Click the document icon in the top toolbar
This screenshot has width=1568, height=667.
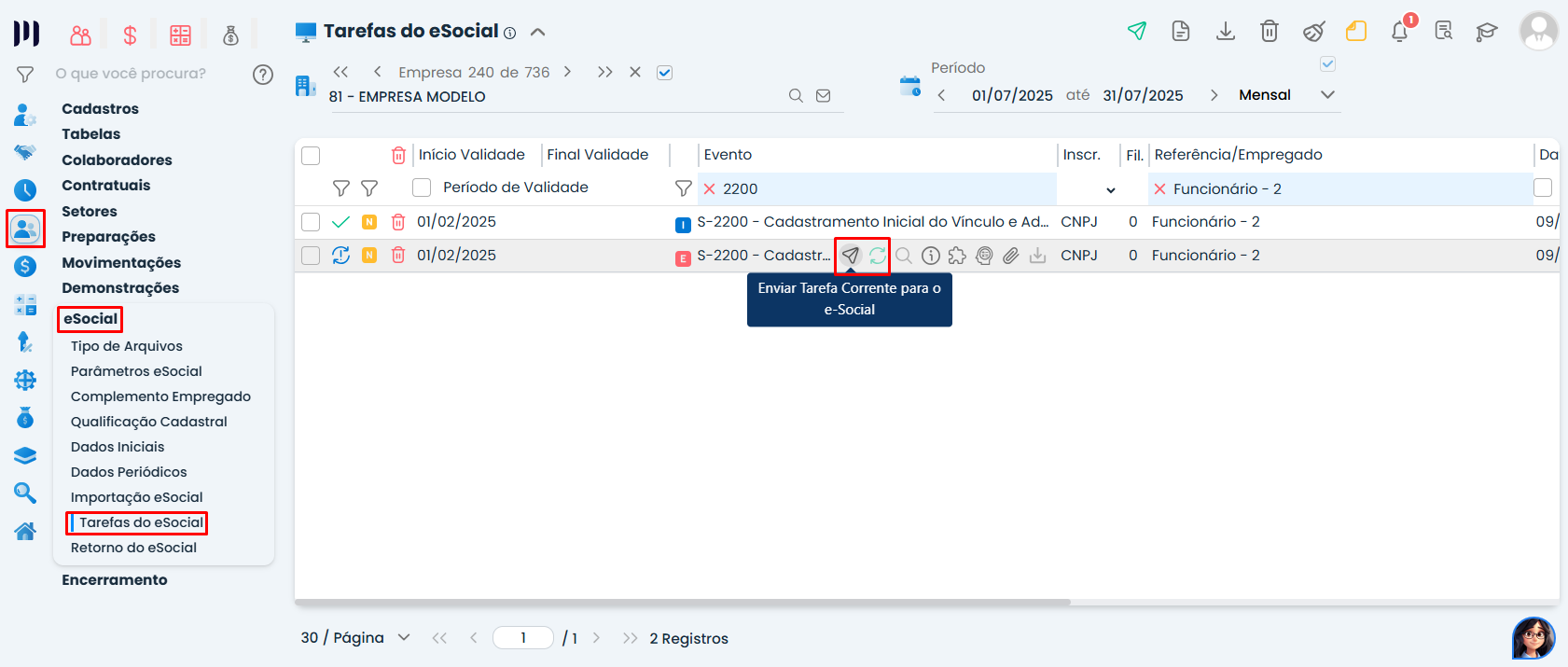click(1181, 31)
